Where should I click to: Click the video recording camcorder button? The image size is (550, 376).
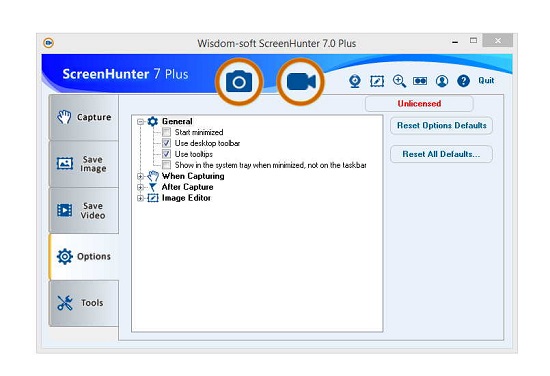[301, 82]
